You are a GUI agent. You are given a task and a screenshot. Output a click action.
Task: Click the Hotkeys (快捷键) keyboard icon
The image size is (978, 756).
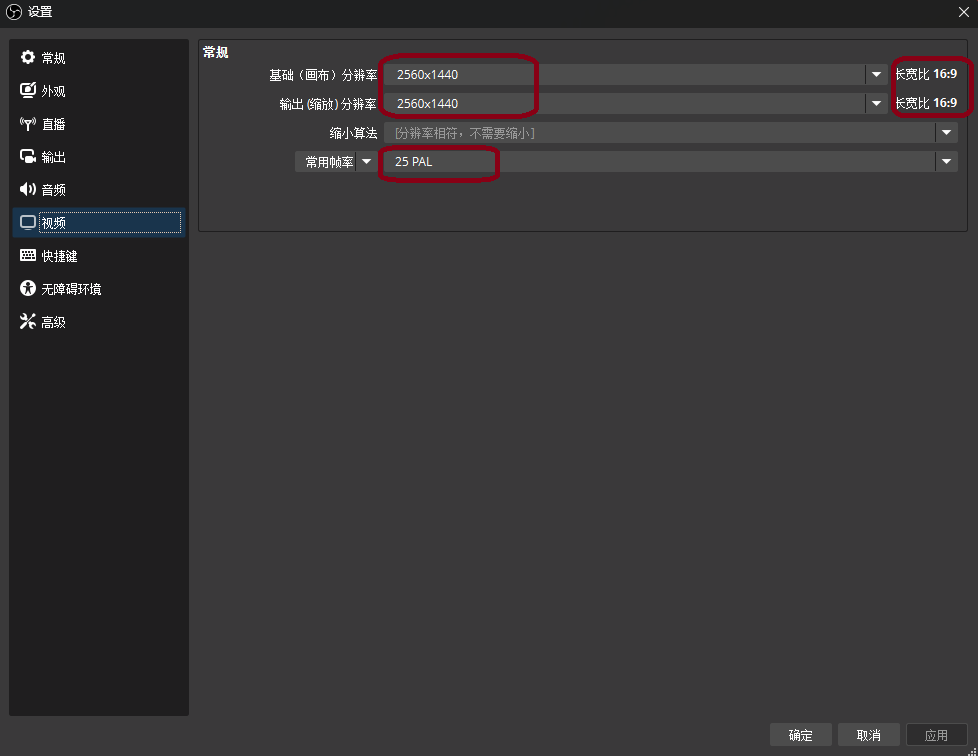[x=27, y=255]
